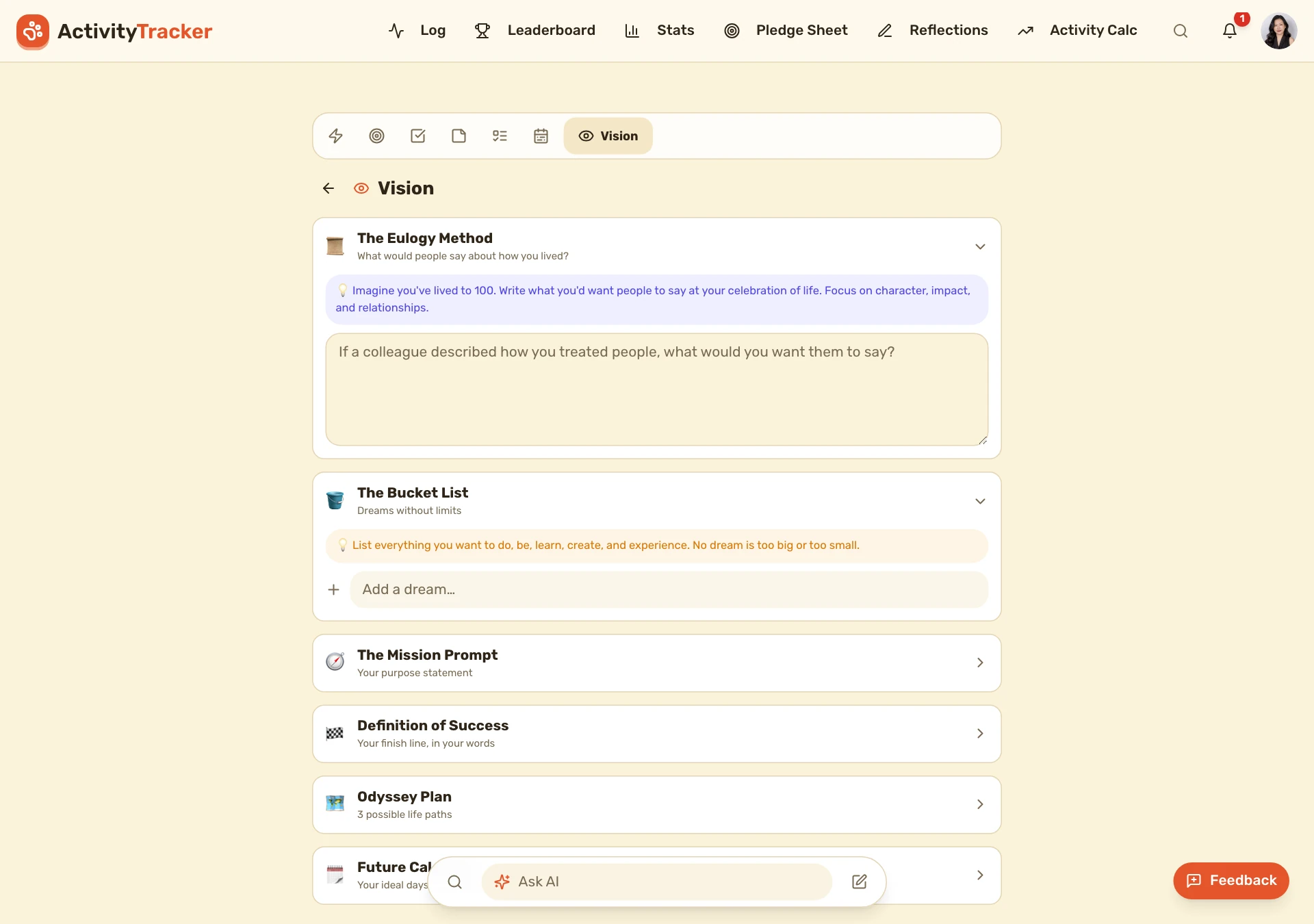Open the calendar icon tab
This screenshot has width=1314, height=924.
[x=541, y=136]
